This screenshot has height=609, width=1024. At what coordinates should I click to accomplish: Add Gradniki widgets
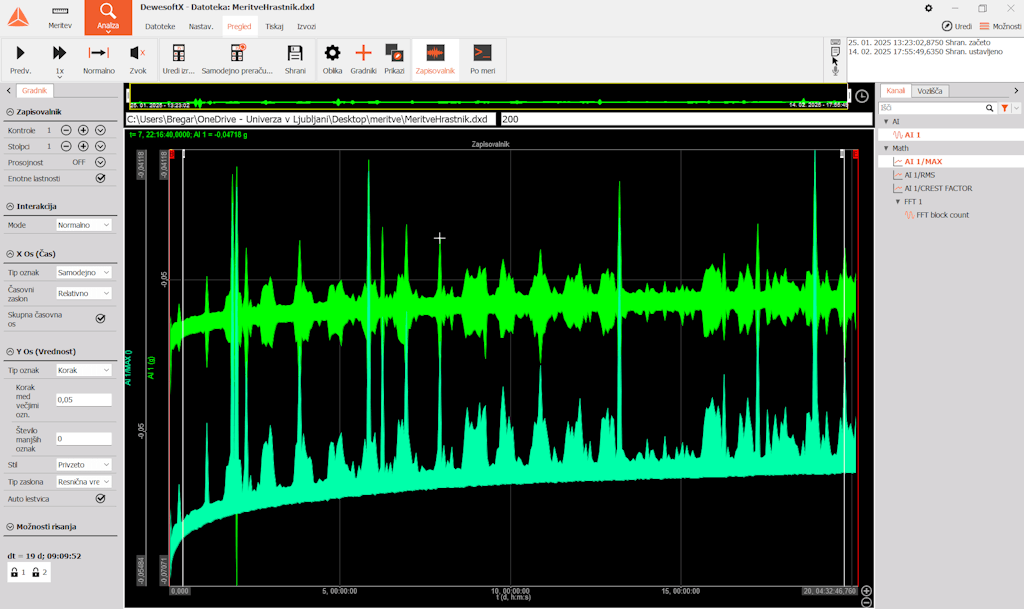tap(363, 59)
